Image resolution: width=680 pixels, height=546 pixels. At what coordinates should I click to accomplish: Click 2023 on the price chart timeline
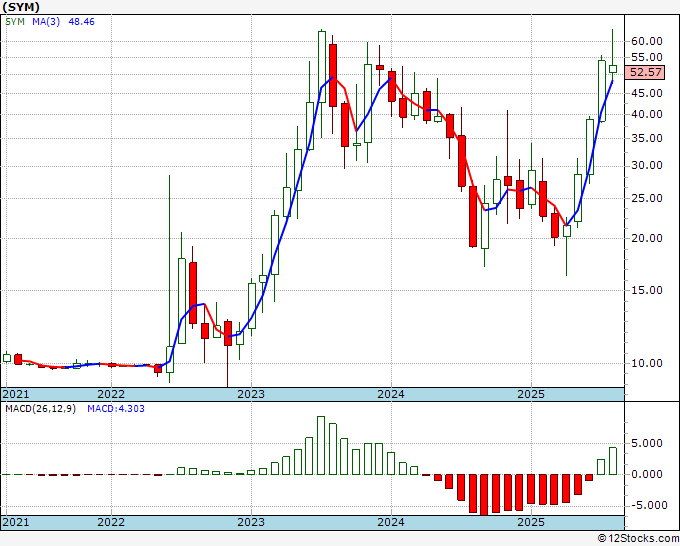[x=251, y=394]
